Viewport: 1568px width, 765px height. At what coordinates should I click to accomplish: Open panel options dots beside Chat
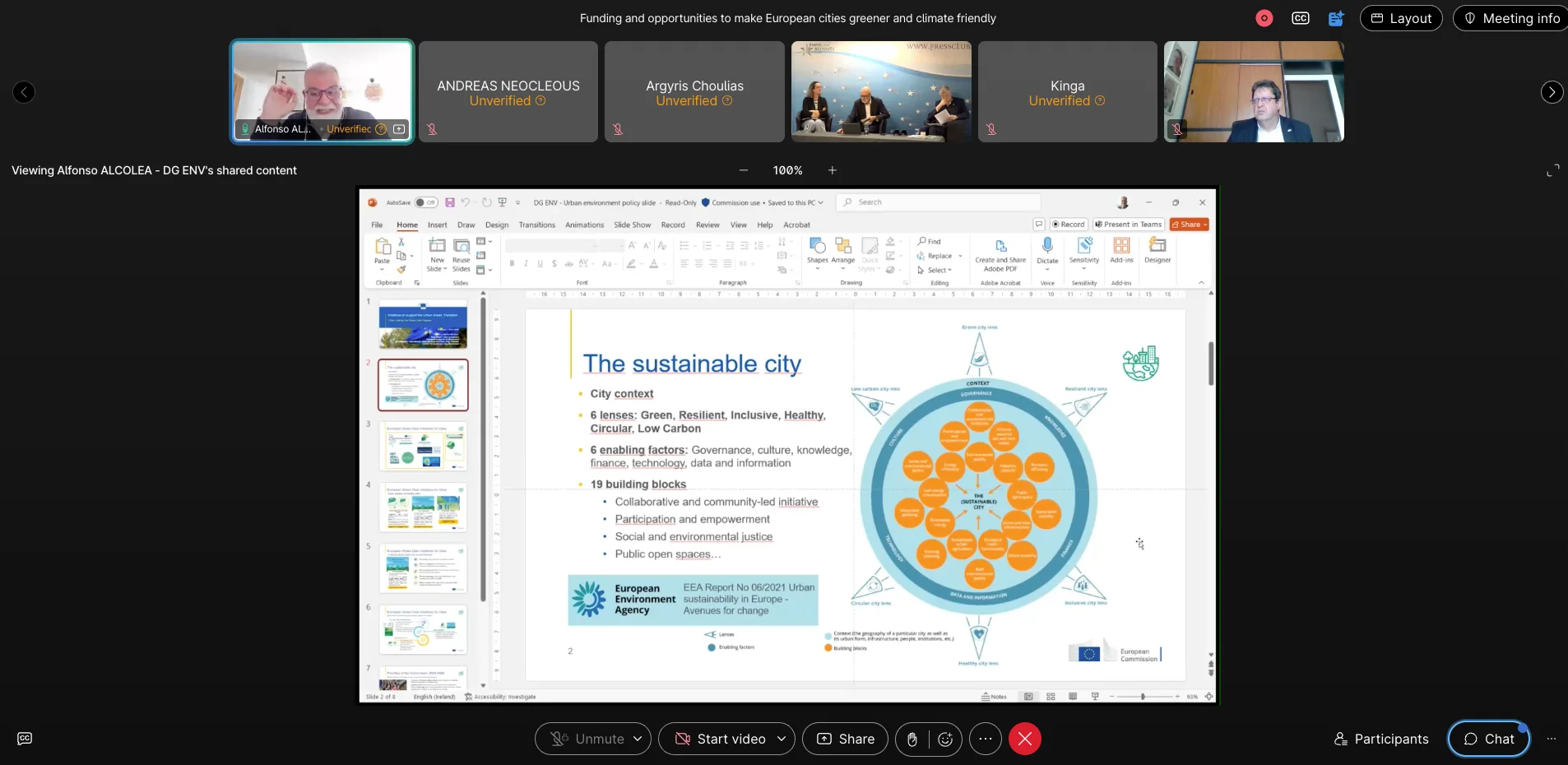pos(1552,739)
